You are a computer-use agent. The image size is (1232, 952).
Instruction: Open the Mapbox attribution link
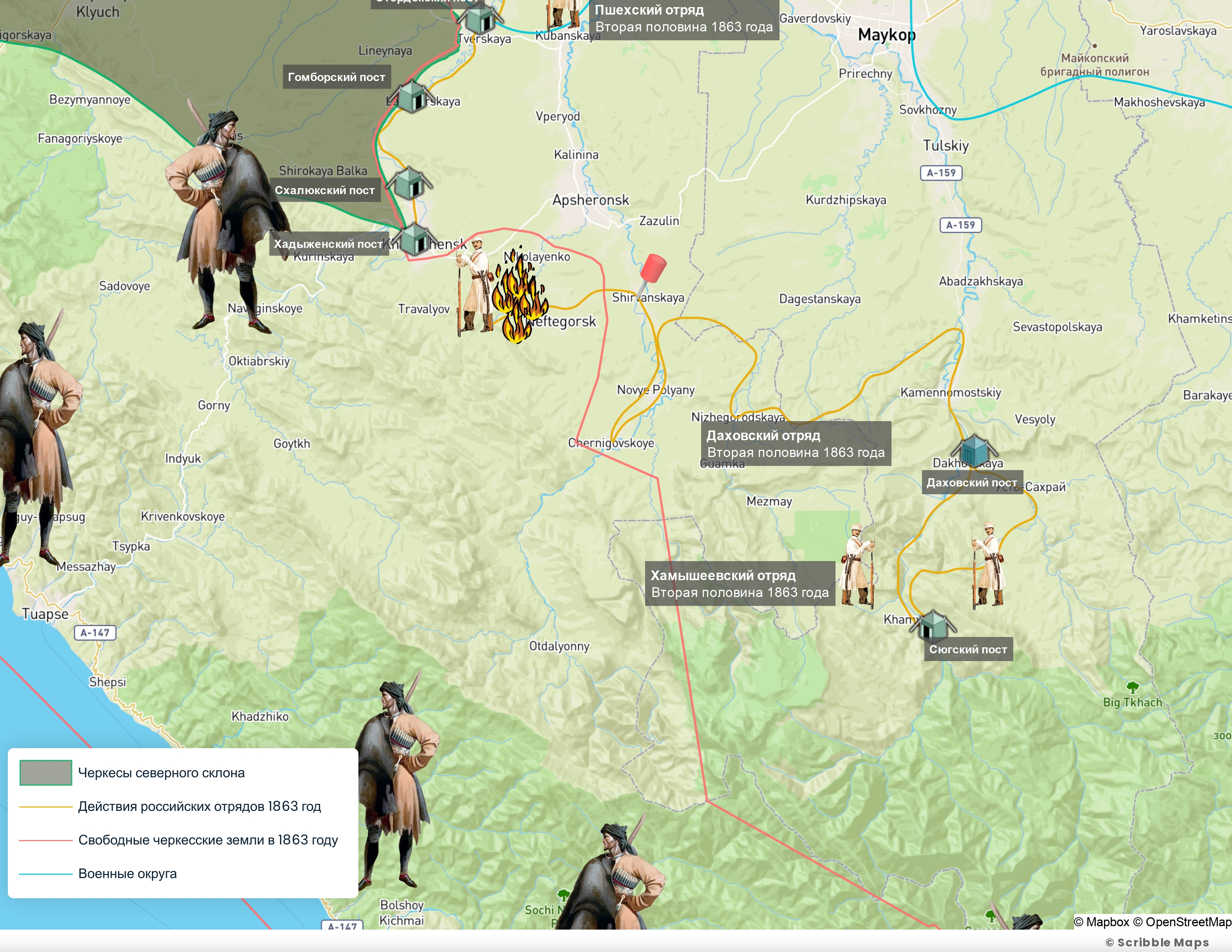[x=1101, y=921]
